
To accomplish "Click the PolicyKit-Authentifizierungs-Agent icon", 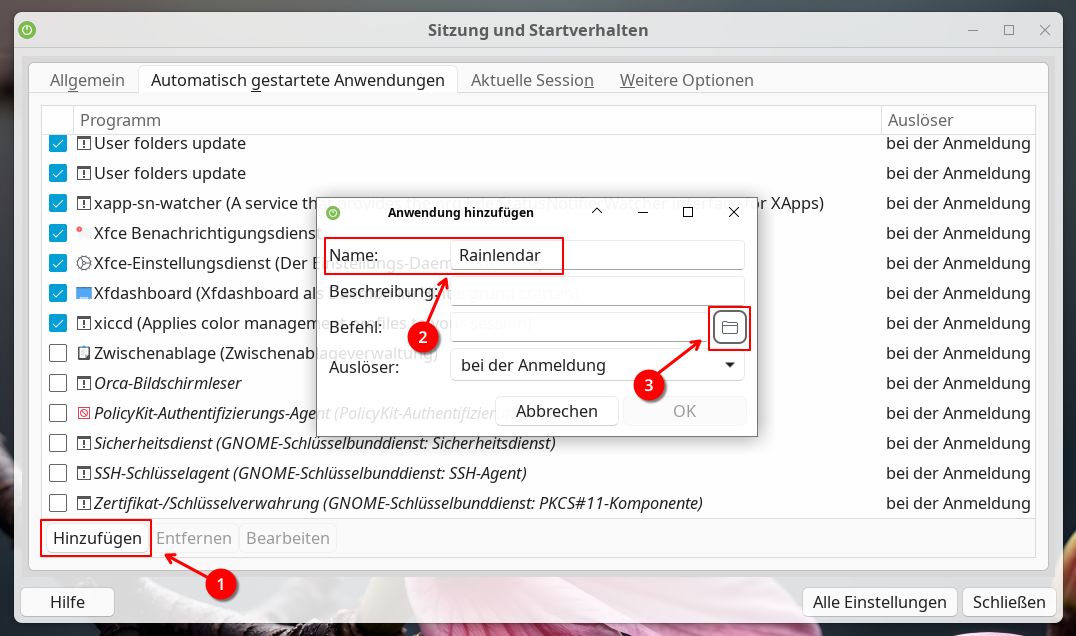I will (84, 413).
